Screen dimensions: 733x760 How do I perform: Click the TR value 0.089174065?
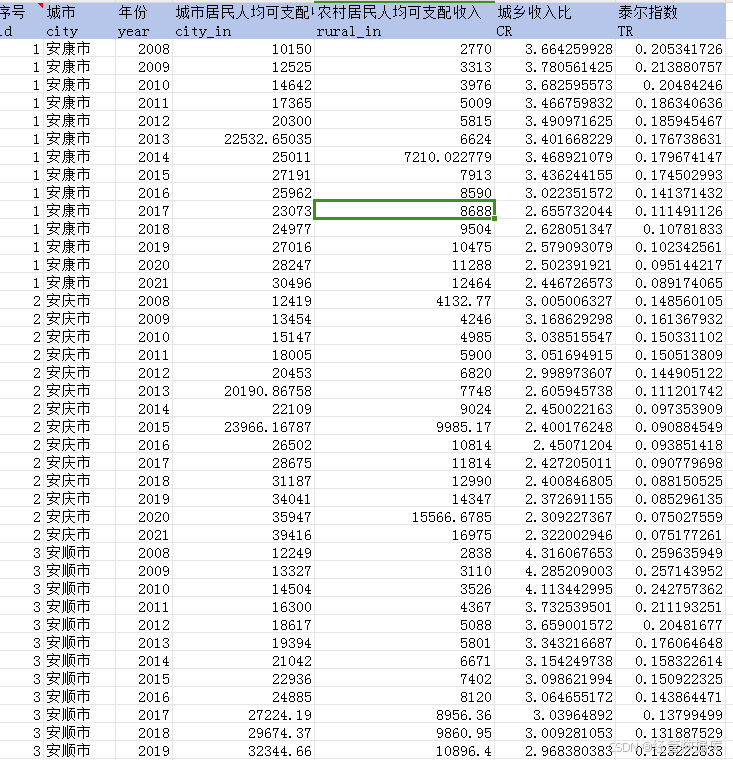(679, 283)
